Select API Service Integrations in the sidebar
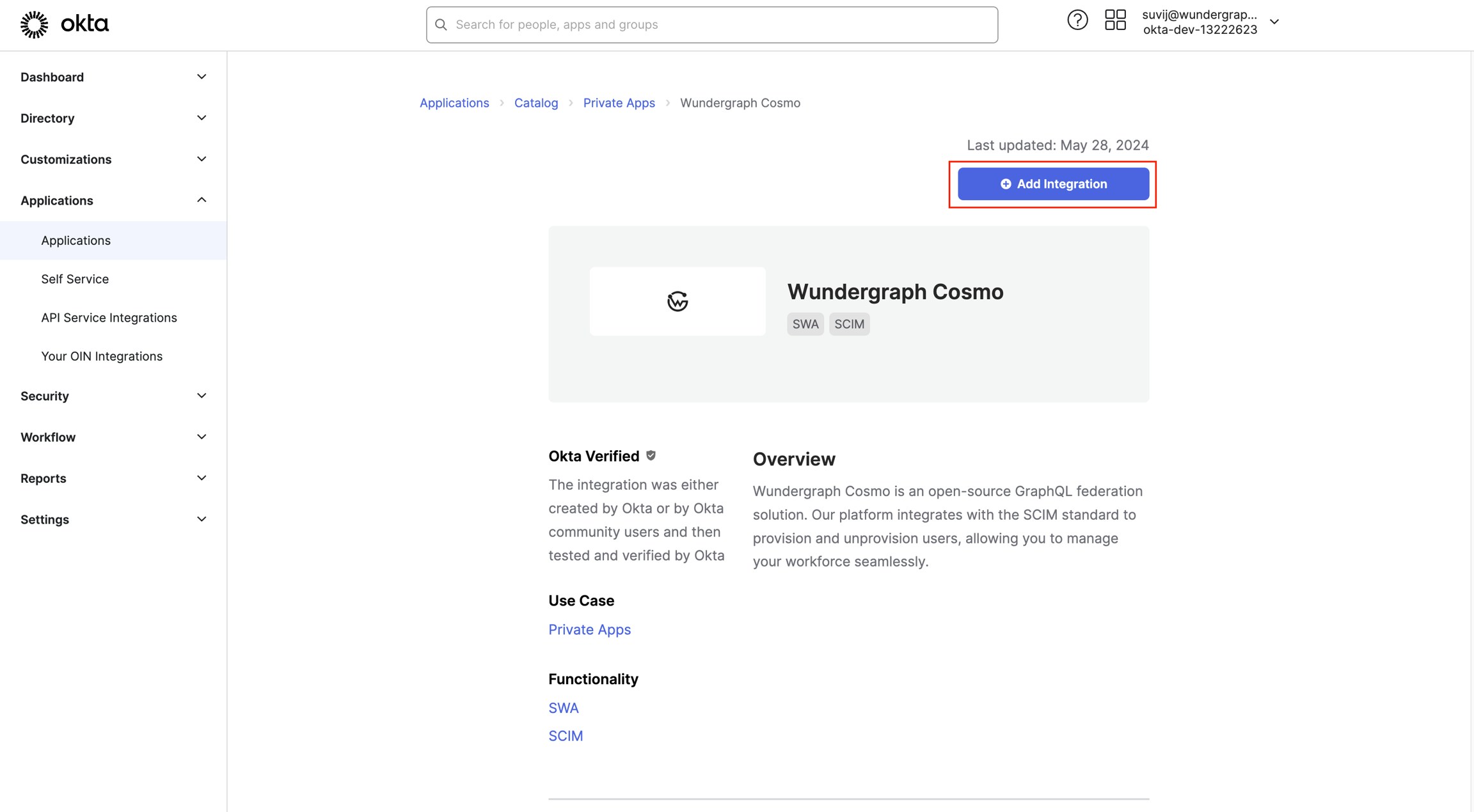The width and height of the screenshot is (1474, 812). pyautogui.click(x=109, y=317)
